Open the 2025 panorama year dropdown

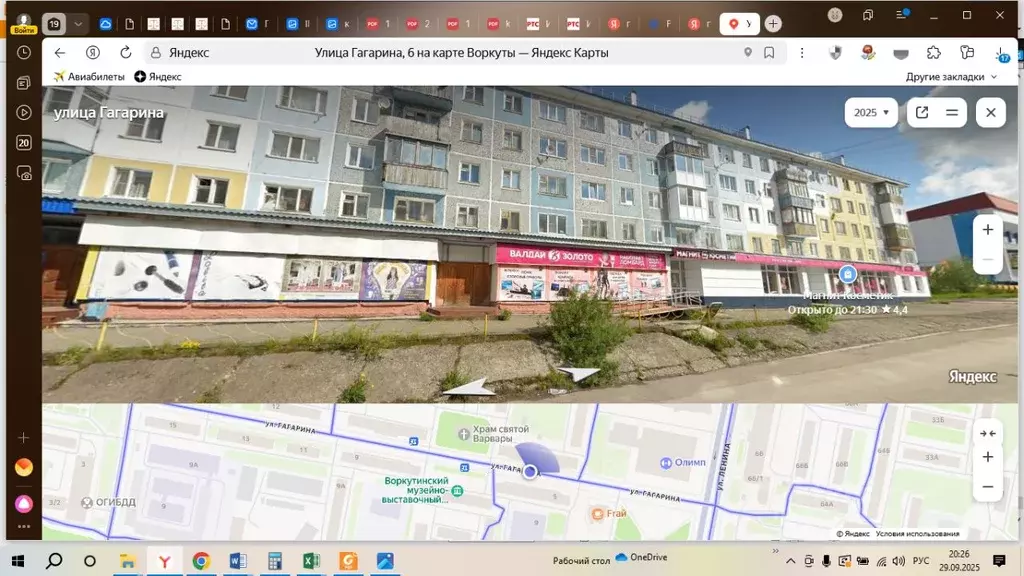(870, 112)
